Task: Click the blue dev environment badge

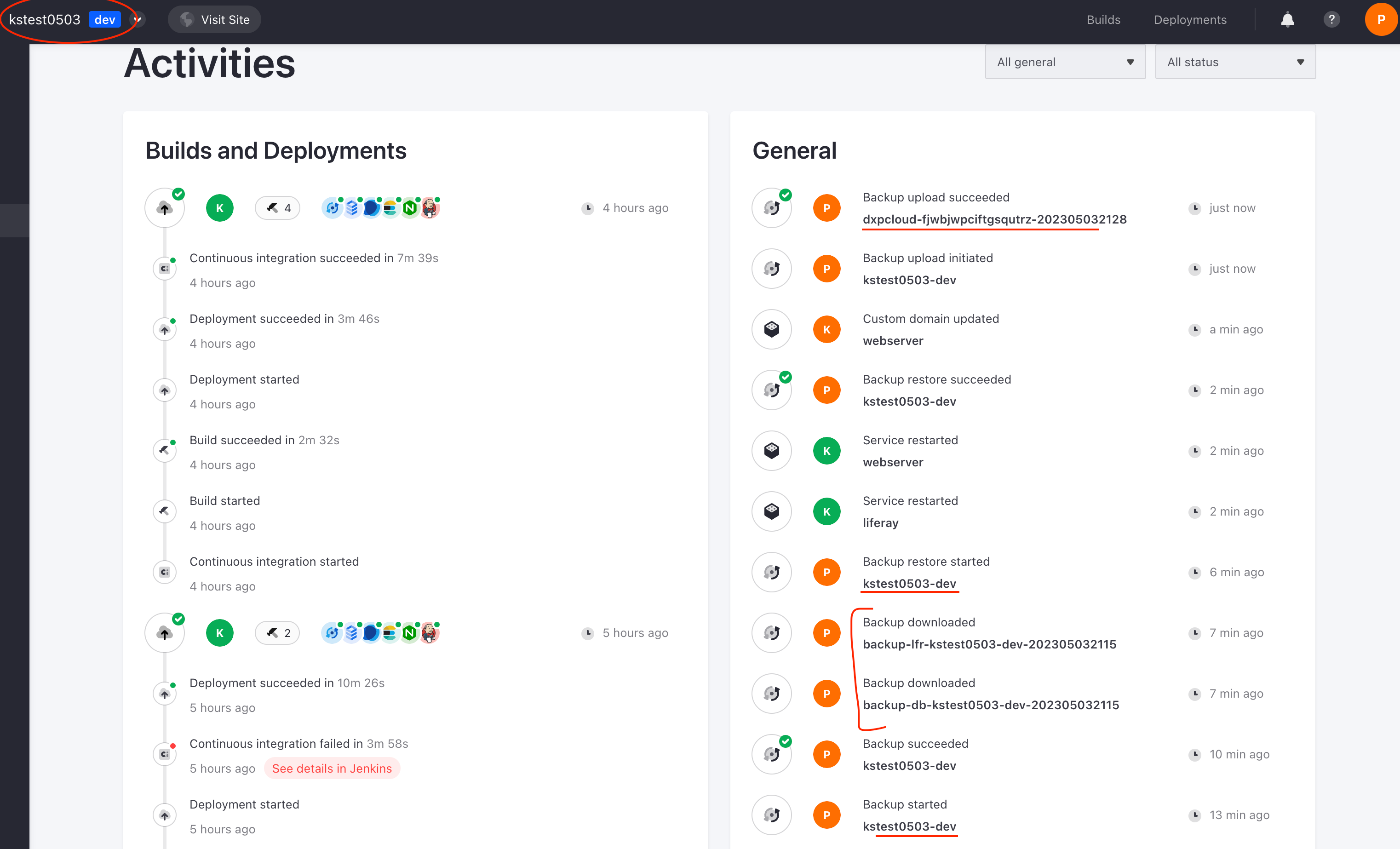Action: point(104,20)
